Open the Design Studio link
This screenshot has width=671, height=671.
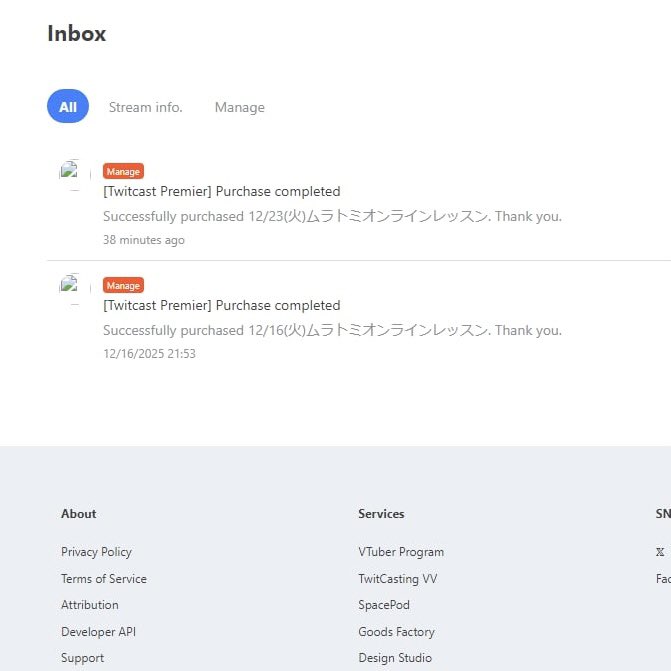pyautogui.click(x=395, y=658)
